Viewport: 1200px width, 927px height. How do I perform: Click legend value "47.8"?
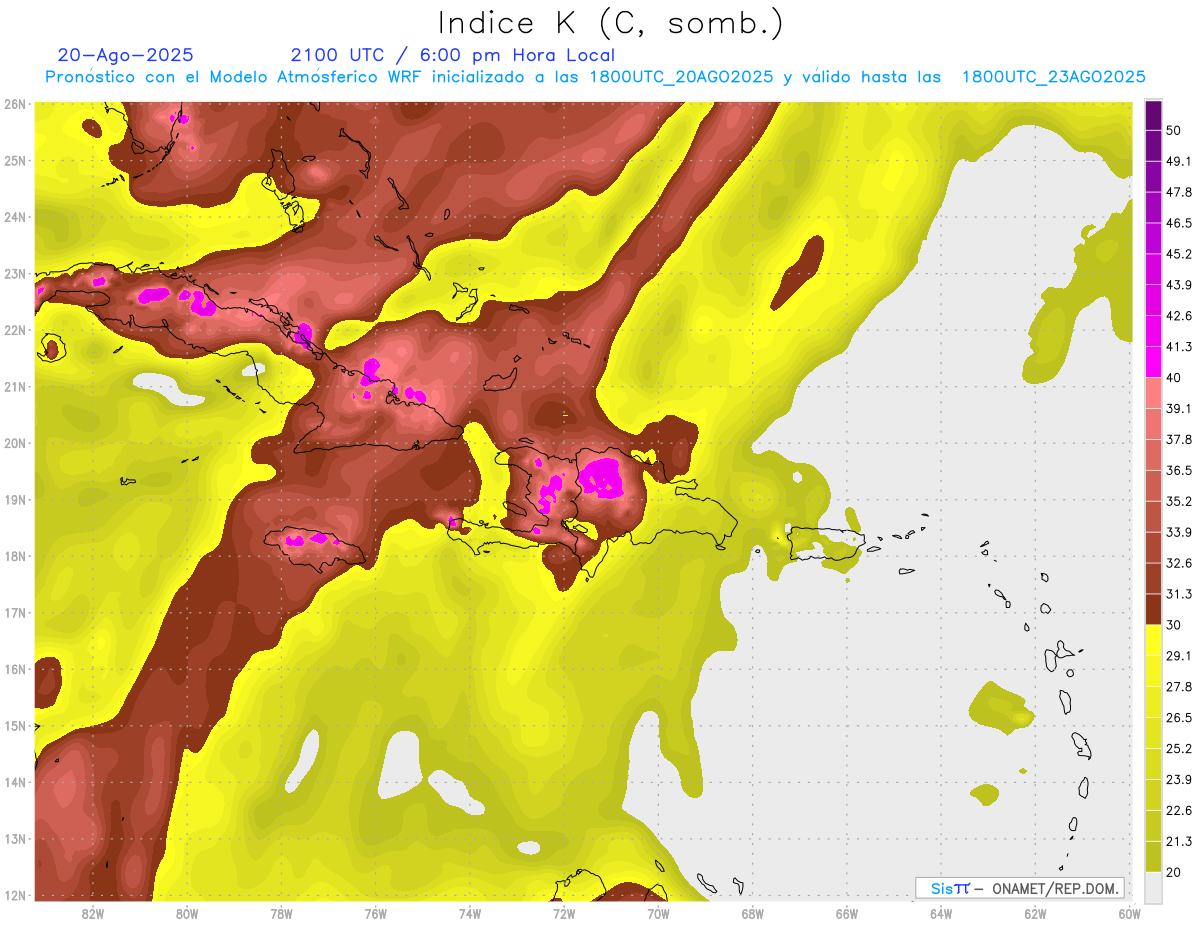(x=1179, y=192)
